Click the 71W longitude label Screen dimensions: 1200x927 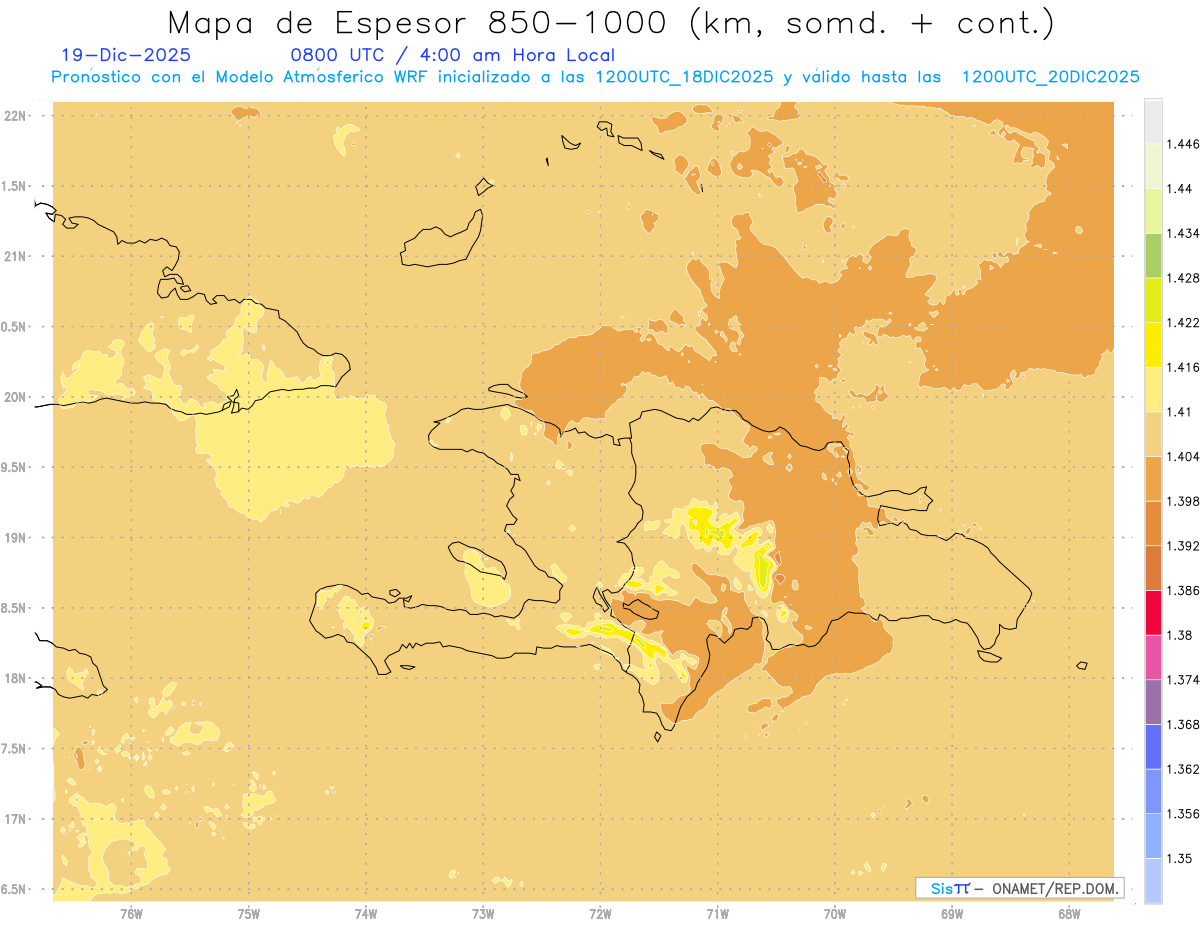point(717,914)
